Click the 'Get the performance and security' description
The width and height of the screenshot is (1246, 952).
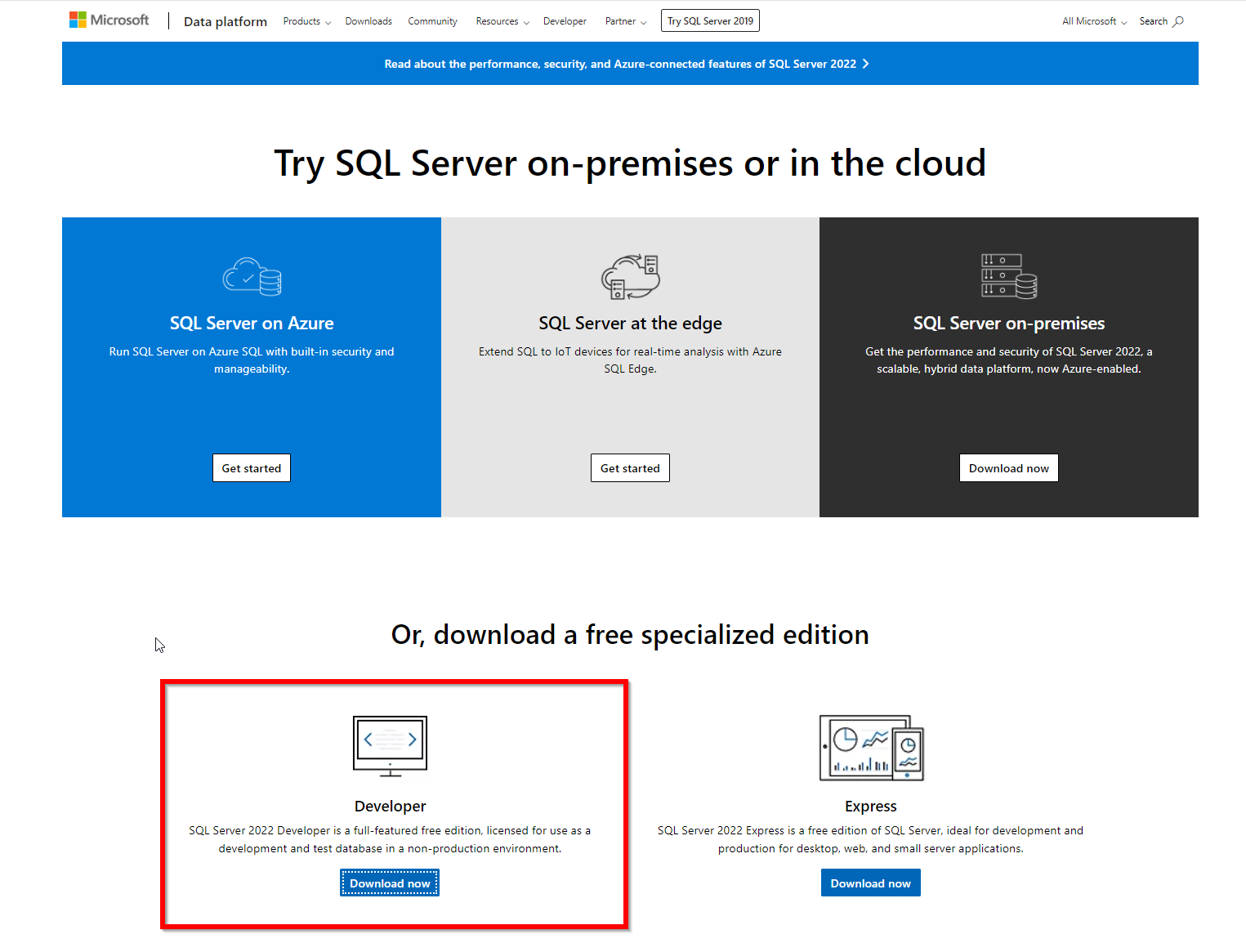(1009, 360)
